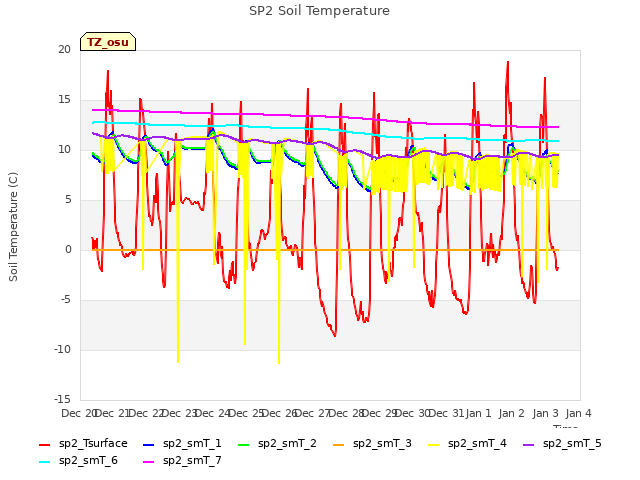640x480 pixels.
Task: Click the 15 y-axis tick label
Action: pos(64,100)
